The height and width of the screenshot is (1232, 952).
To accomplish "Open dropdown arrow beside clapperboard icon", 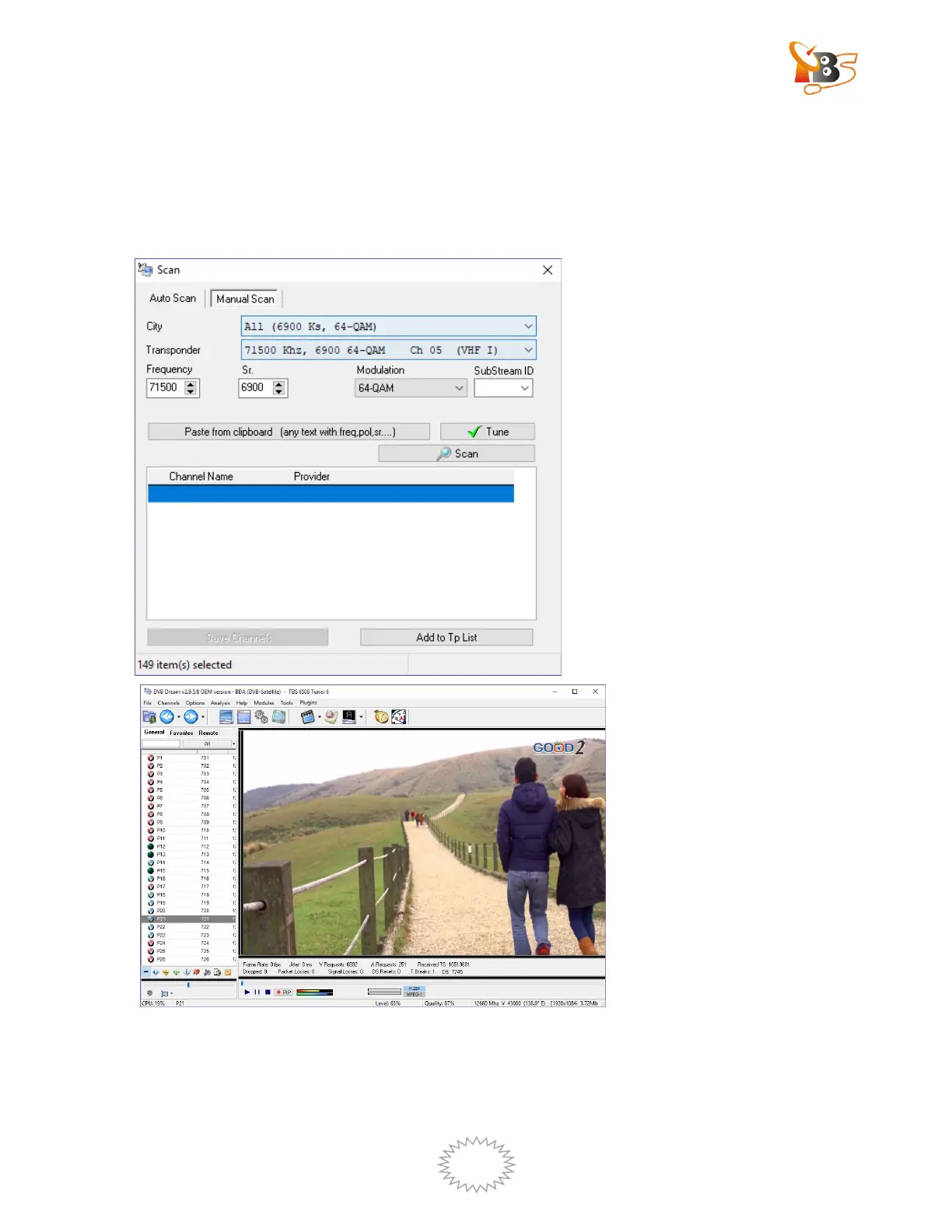I will (x=320, y=717).
